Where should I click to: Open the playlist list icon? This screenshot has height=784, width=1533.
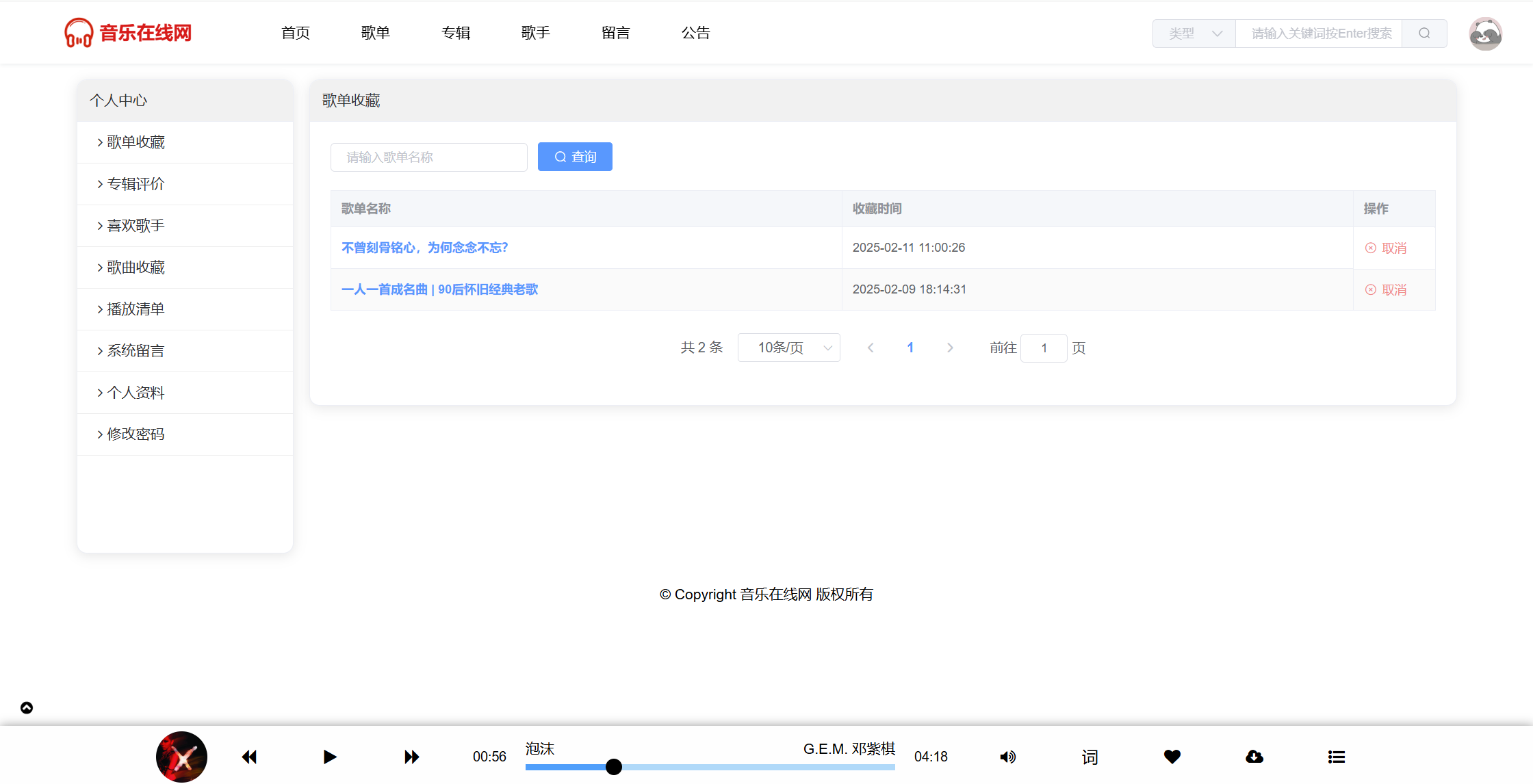(1337, 757)
